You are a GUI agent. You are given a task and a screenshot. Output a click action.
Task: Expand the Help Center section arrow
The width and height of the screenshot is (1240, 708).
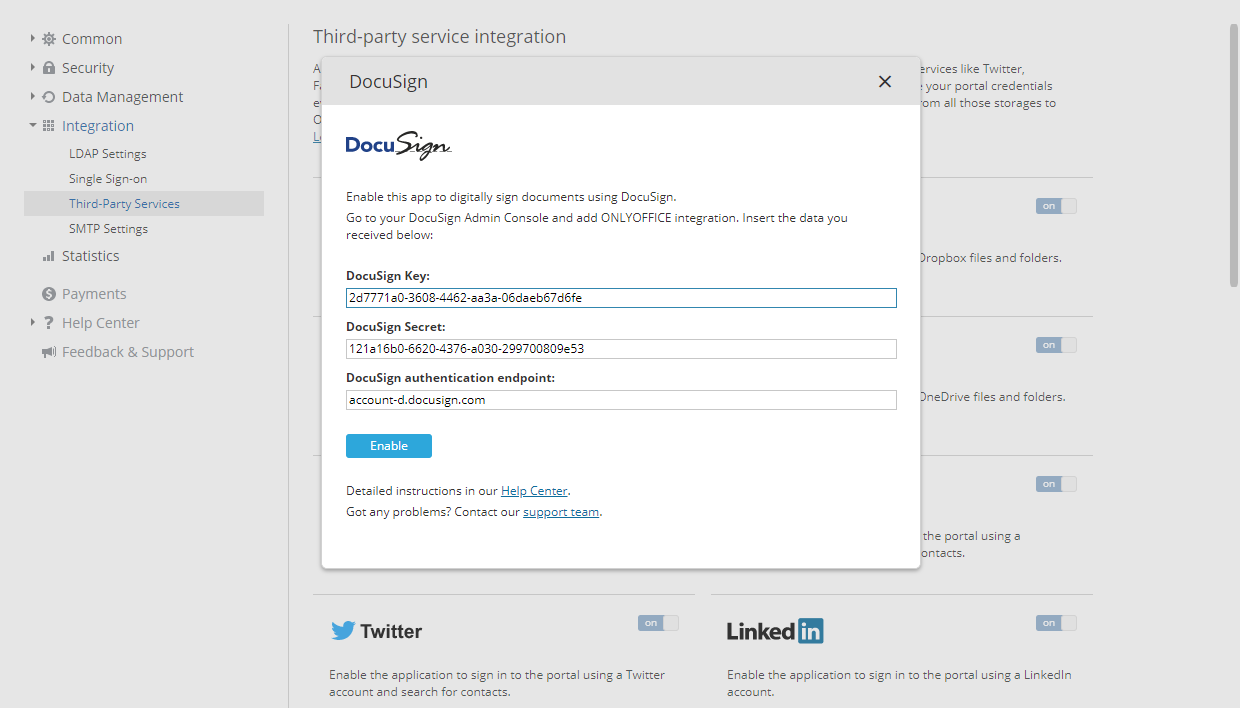click(x=33, y=323)
